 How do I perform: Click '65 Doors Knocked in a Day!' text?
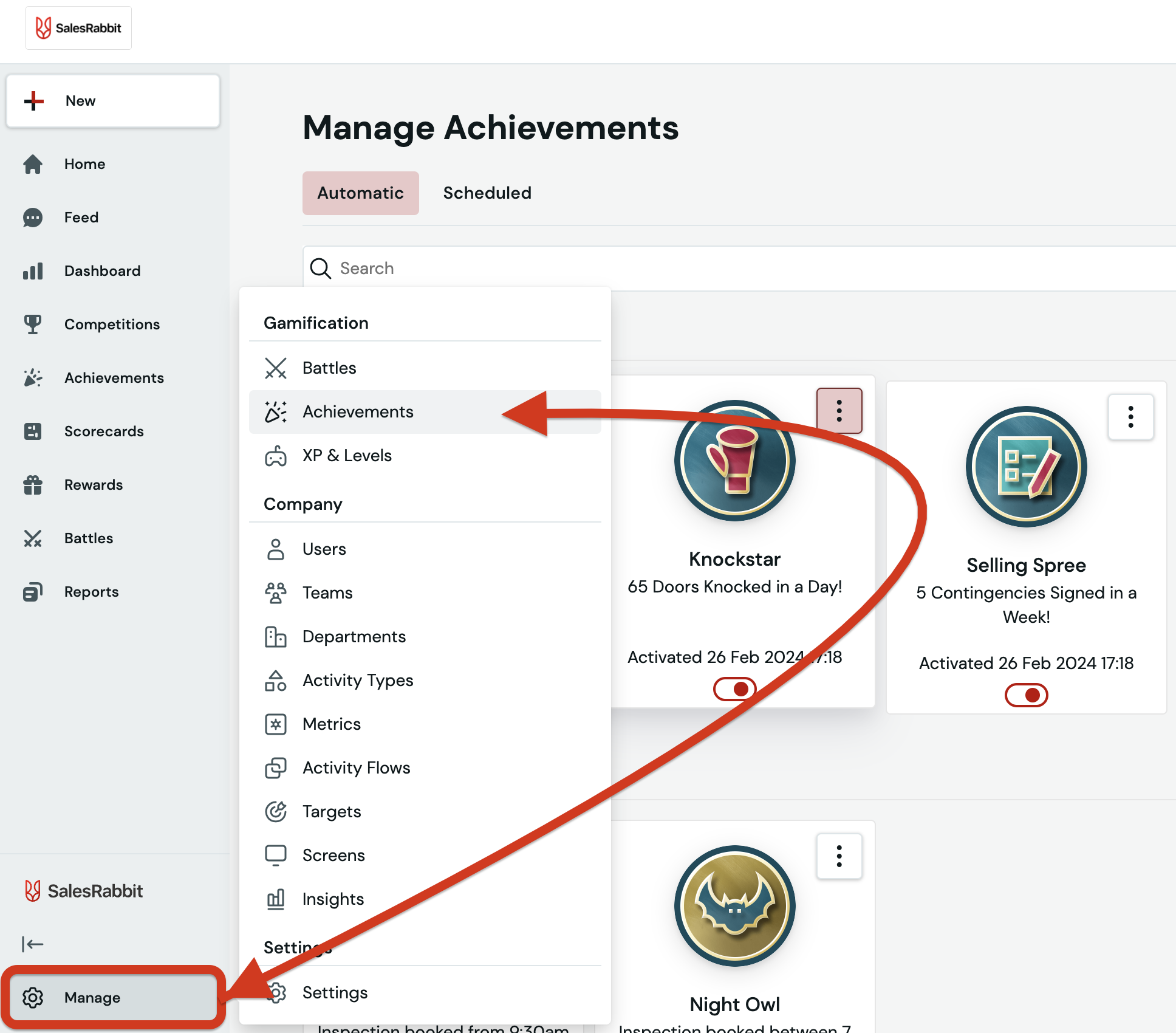coord(735,587)
